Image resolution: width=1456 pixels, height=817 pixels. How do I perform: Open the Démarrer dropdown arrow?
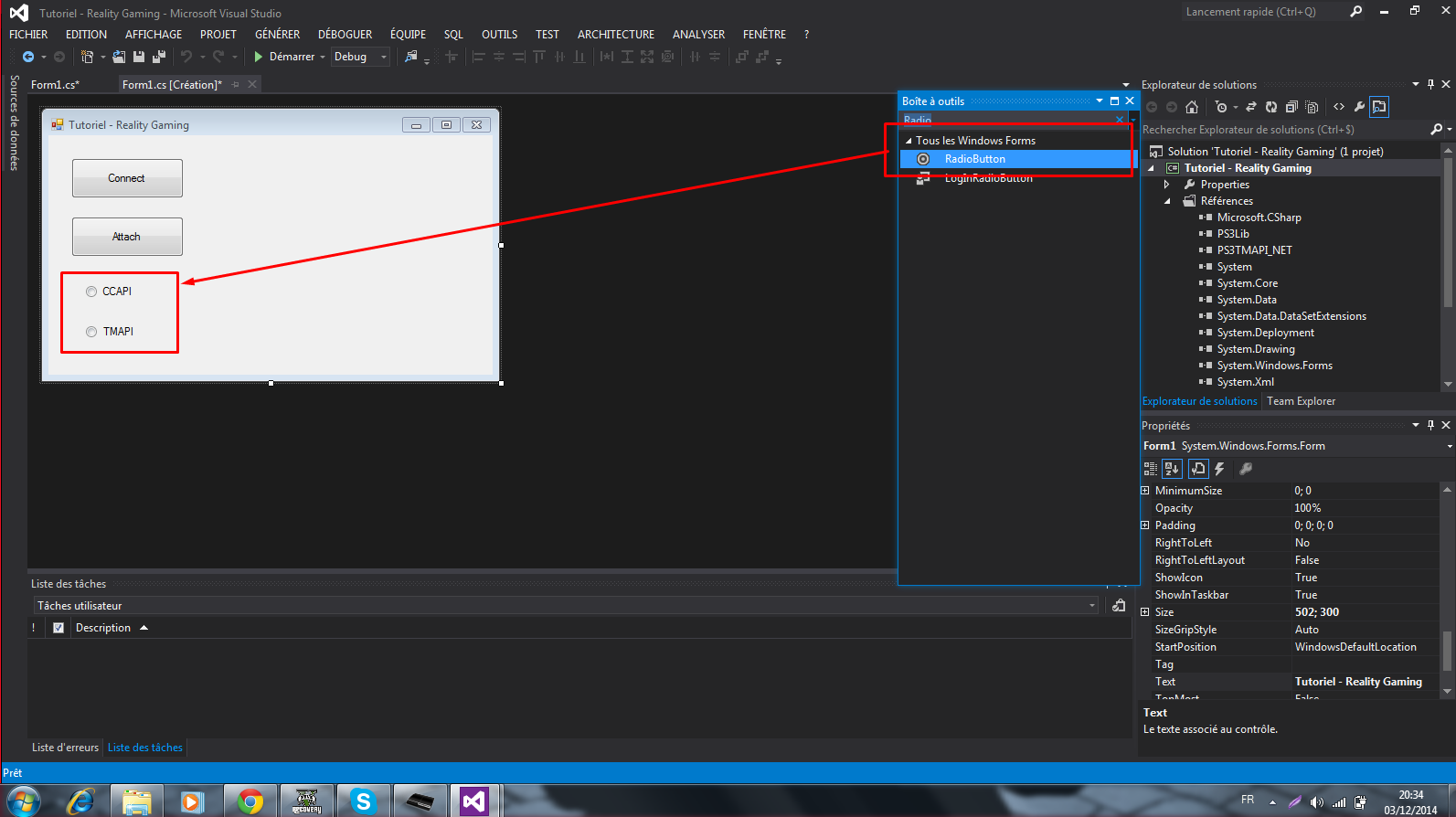tap(323, 57)
